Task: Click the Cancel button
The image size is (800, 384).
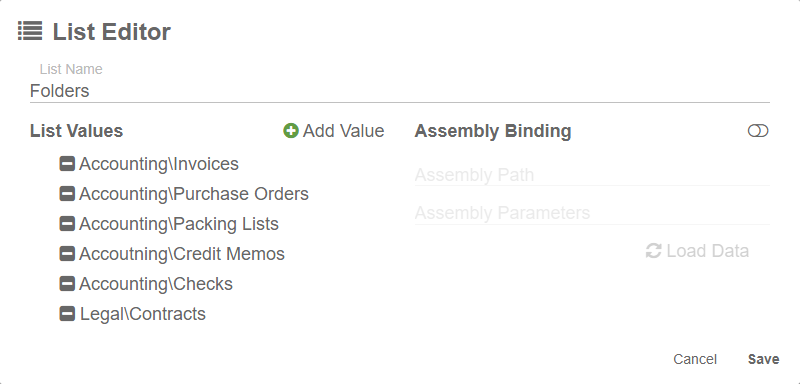Action: point(695,359)
